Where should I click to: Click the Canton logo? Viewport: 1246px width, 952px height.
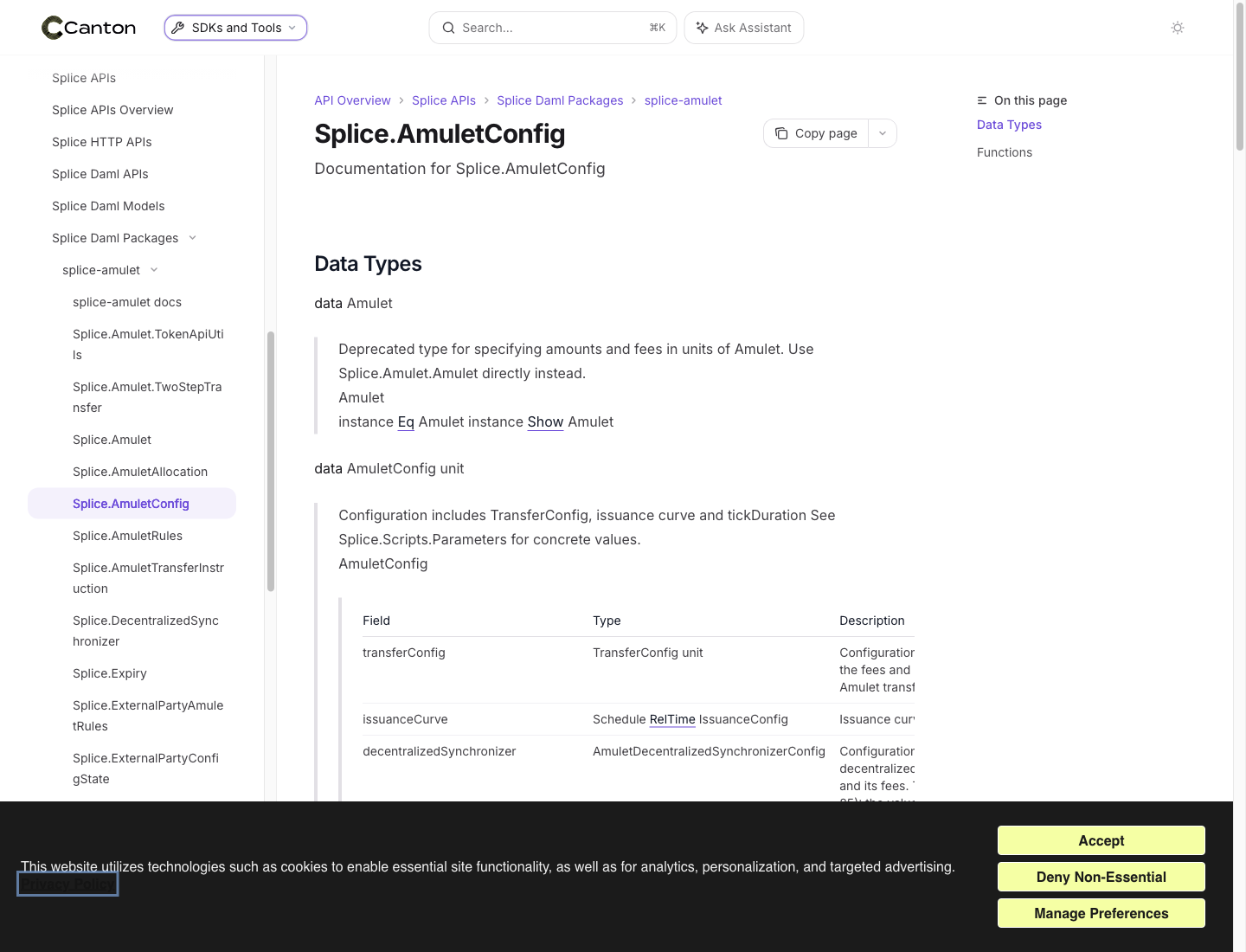coord(89,28)
